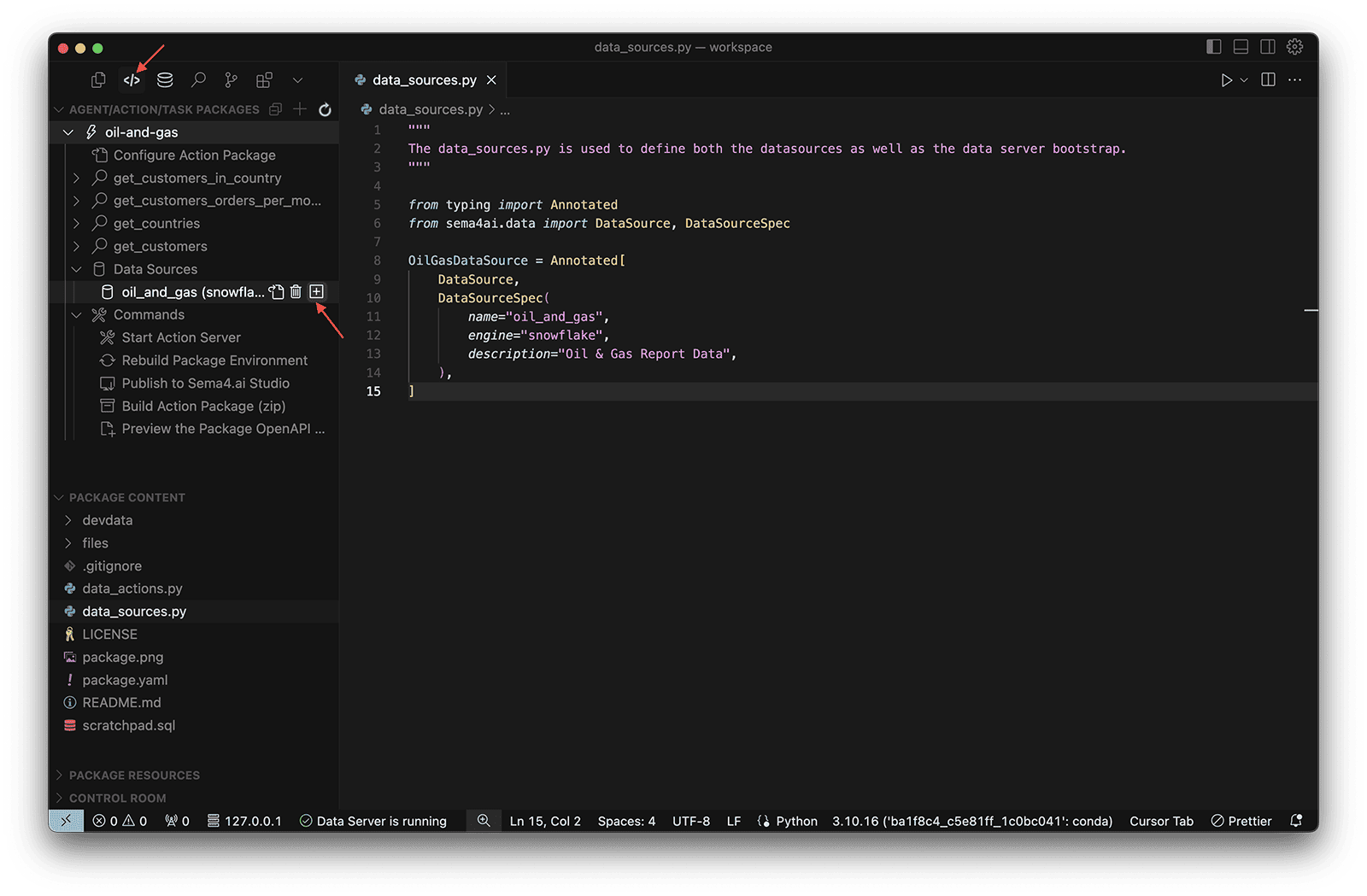Delete the oil_and_gas data source via trash icon
The width and height of the screenshot is (1367, 896).
(296, 291)
